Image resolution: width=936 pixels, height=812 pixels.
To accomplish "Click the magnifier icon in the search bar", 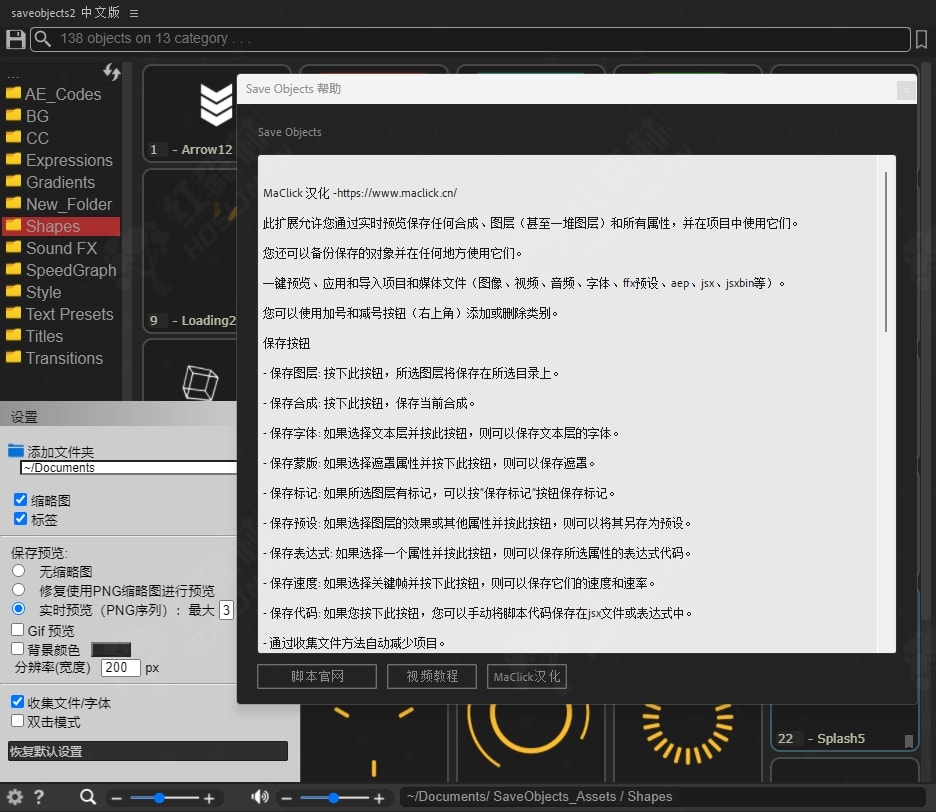I will [x=42, y=39].
